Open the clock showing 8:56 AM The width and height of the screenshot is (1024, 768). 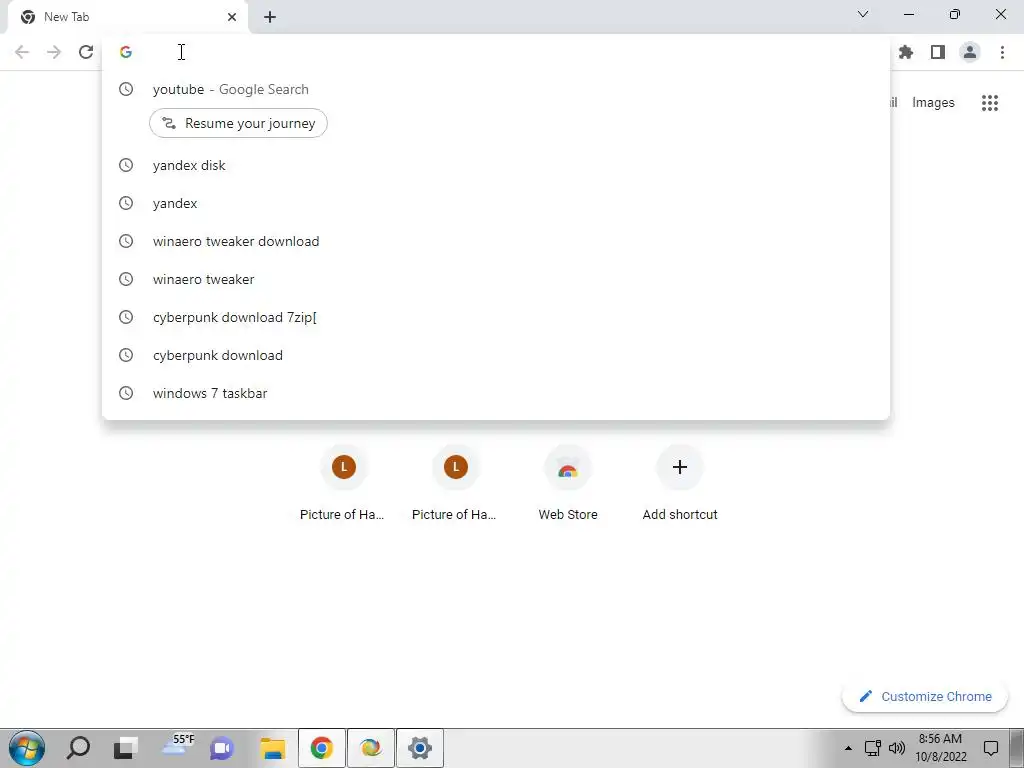click(x=940, y=748)
